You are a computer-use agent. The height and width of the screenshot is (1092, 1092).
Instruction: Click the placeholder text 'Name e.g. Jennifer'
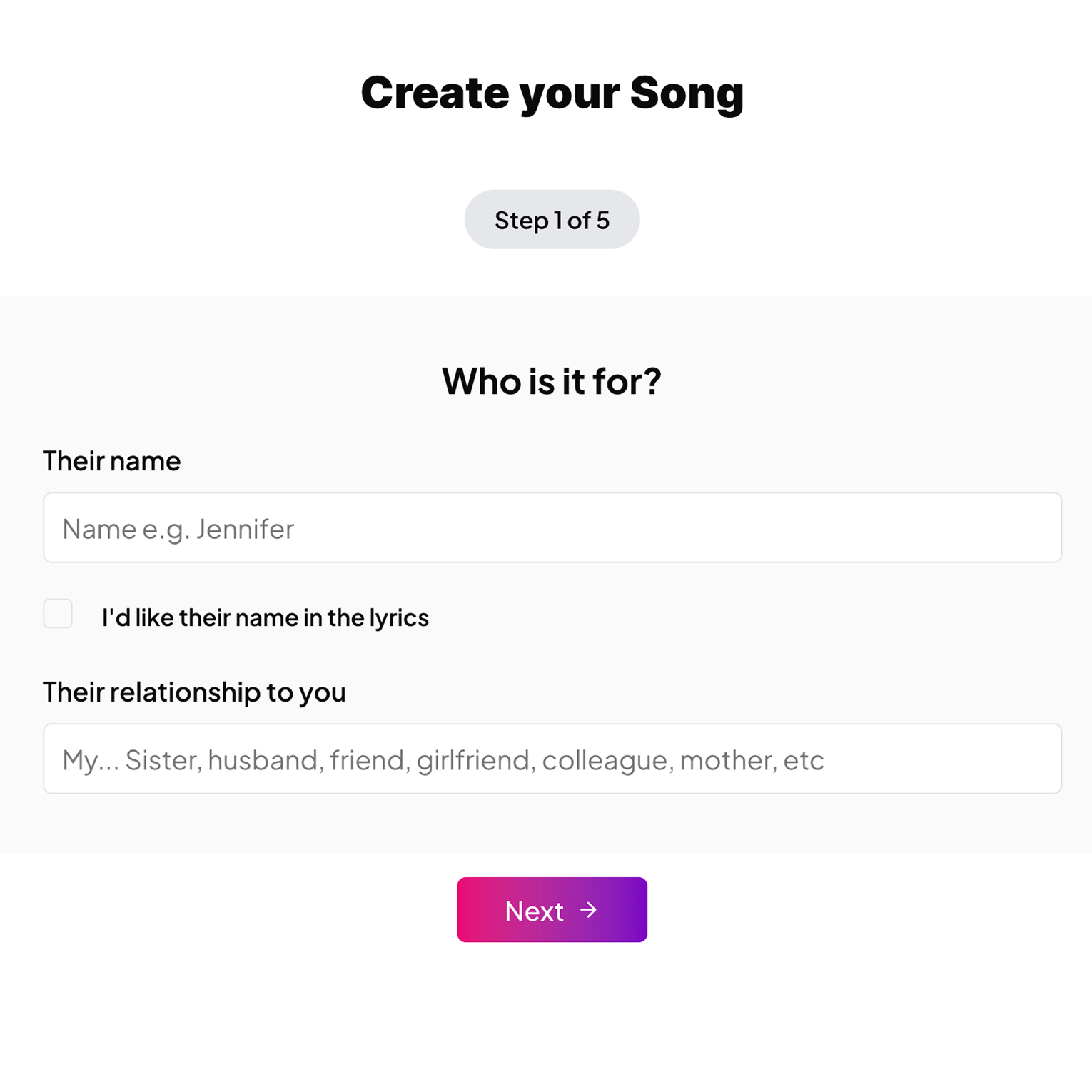coord(177,529)
